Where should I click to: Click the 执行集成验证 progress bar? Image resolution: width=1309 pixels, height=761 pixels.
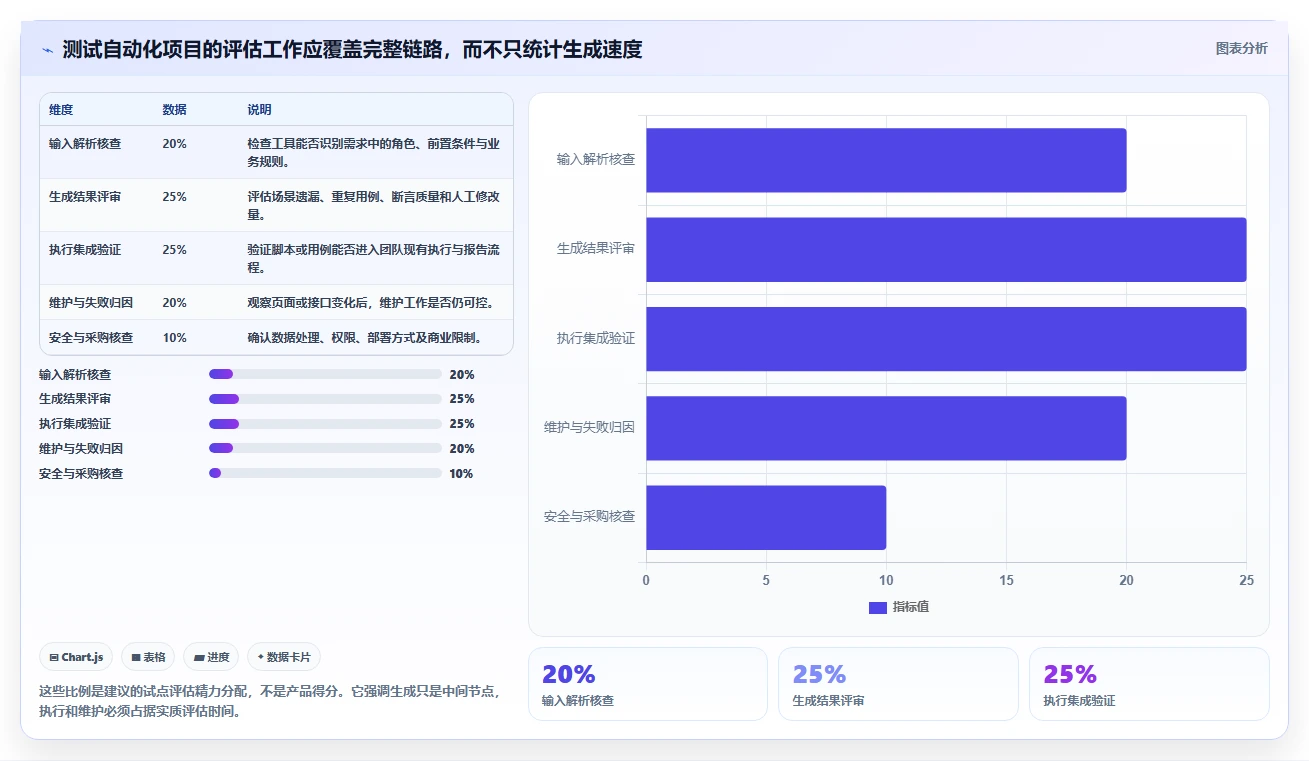tap(325, 424)
